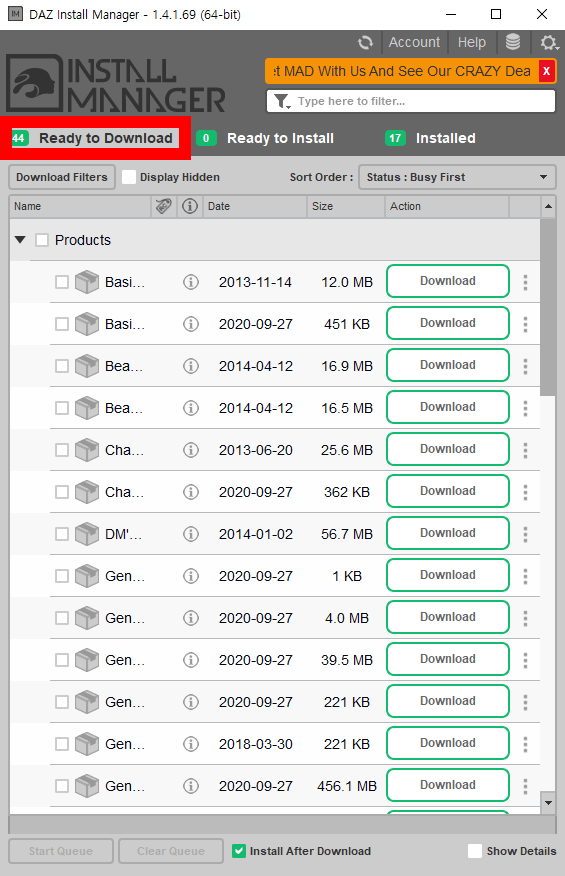Show info for the 16.9 MB Bea… product

pos(191,366)
